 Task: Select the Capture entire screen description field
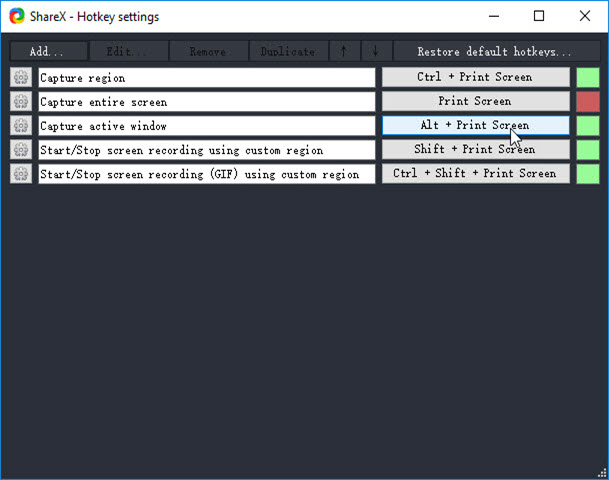207,102
